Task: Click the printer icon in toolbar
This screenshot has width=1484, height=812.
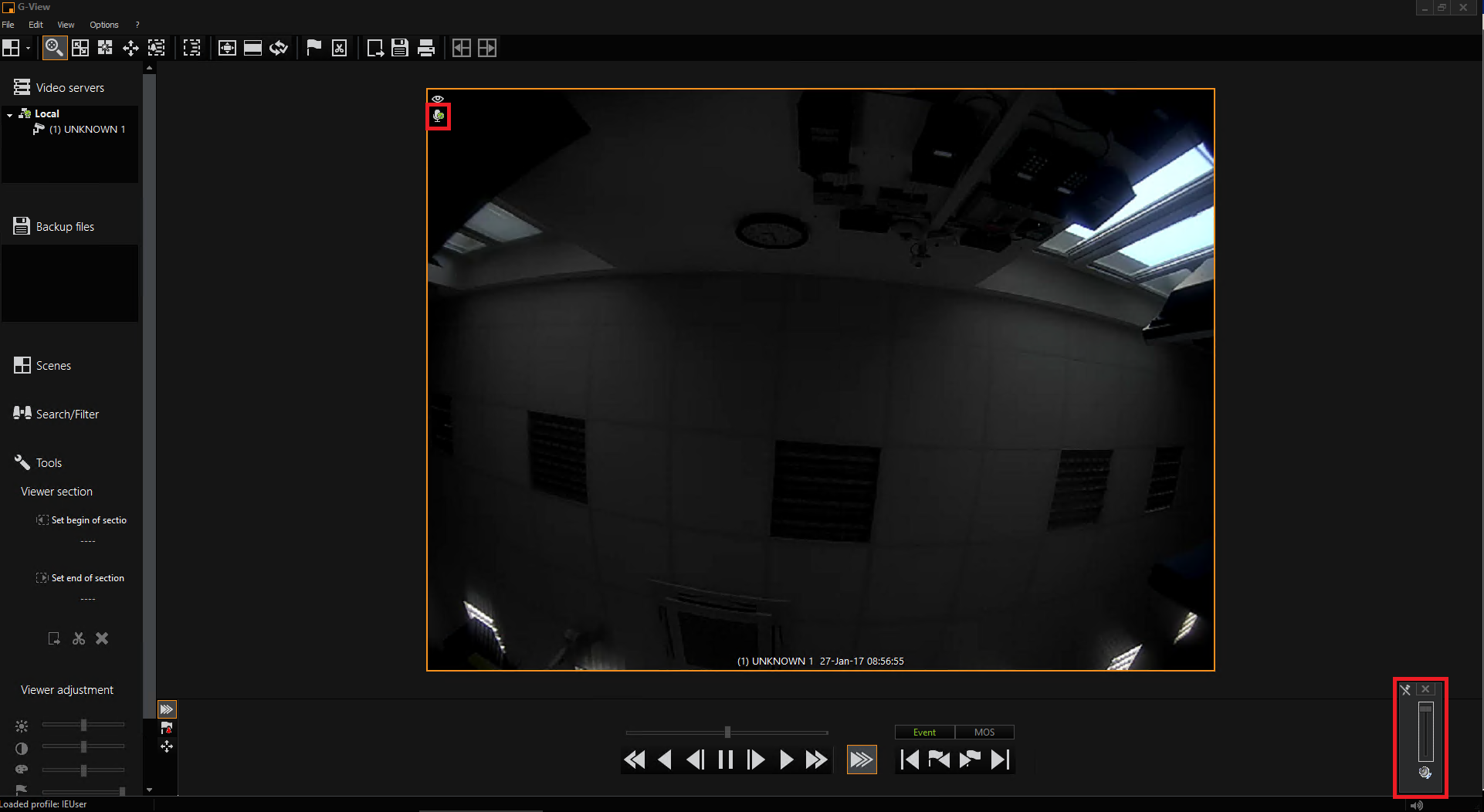Action: [425, 48]
